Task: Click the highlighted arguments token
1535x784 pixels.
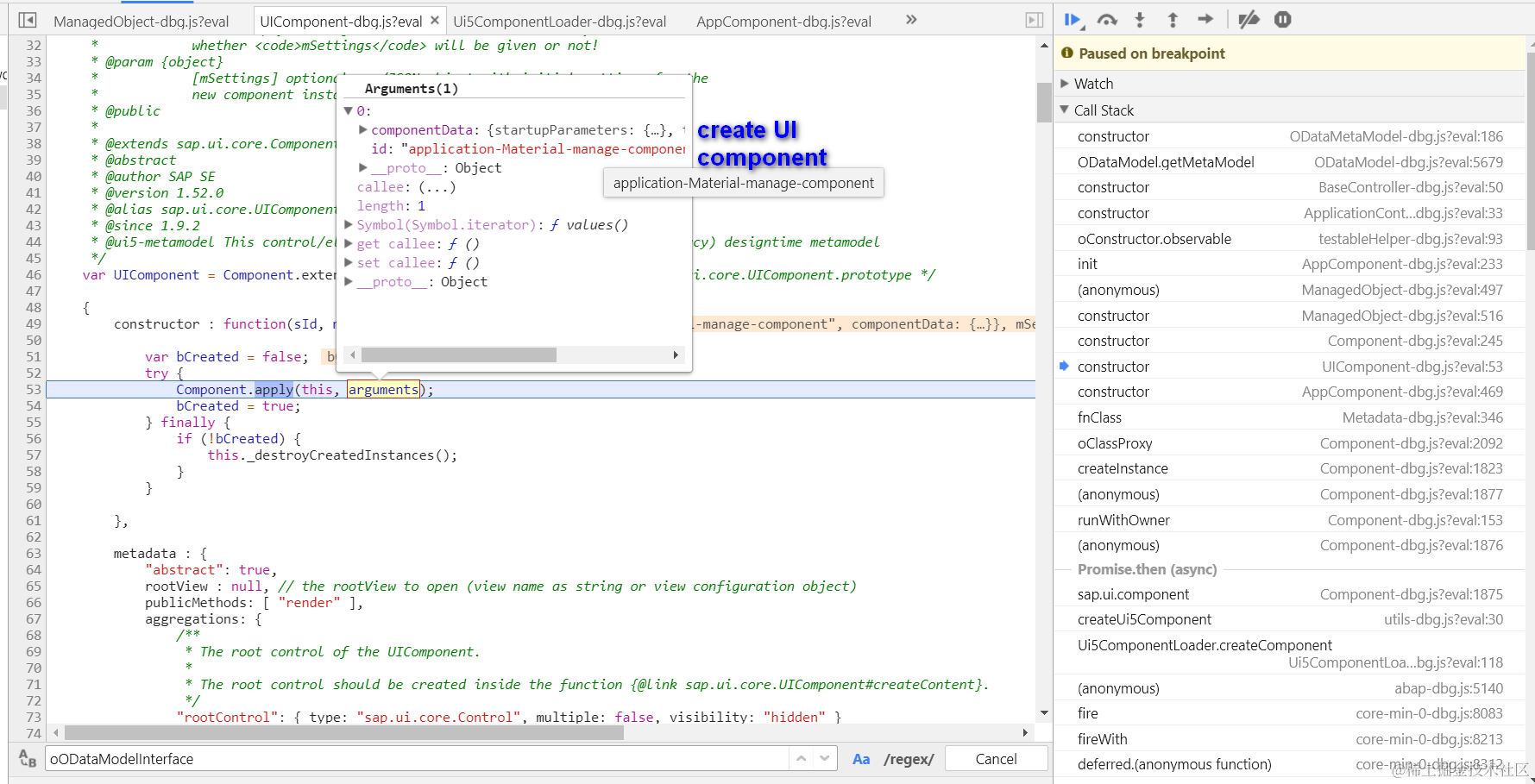Action: [383, 390]
